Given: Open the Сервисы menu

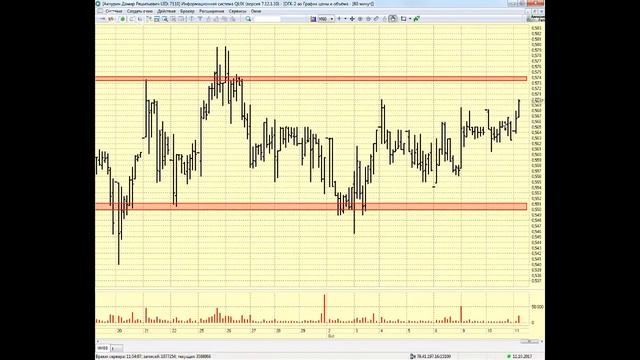Looking at the screenshot, I should pyautogui.click(x=237, y=11).
